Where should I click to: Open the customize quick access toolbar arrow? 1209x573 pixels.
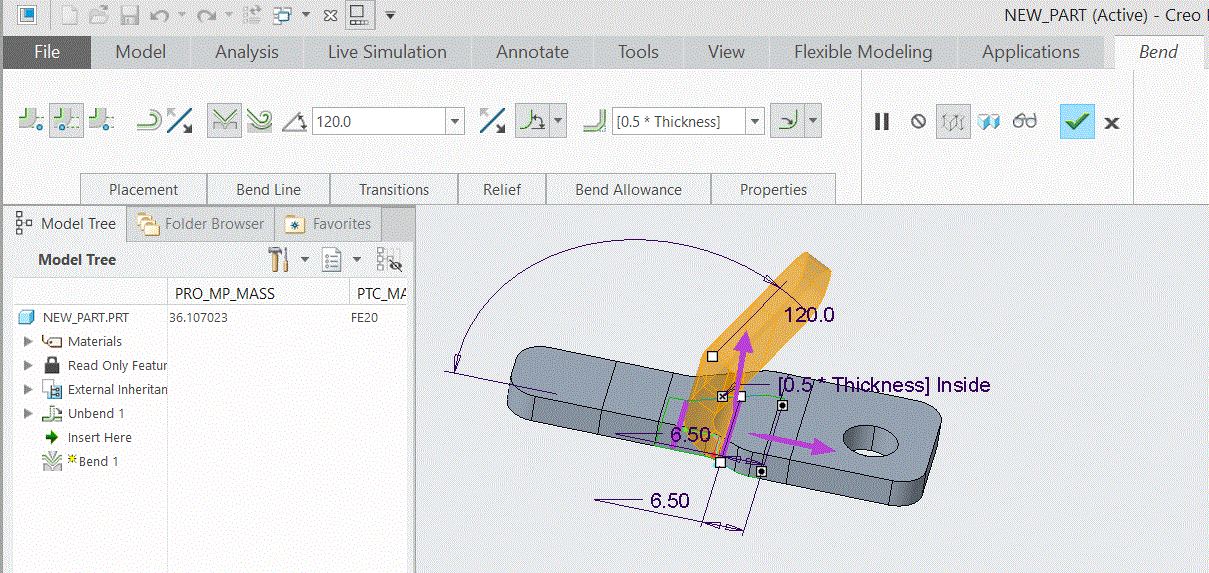(x=390, y=15)
